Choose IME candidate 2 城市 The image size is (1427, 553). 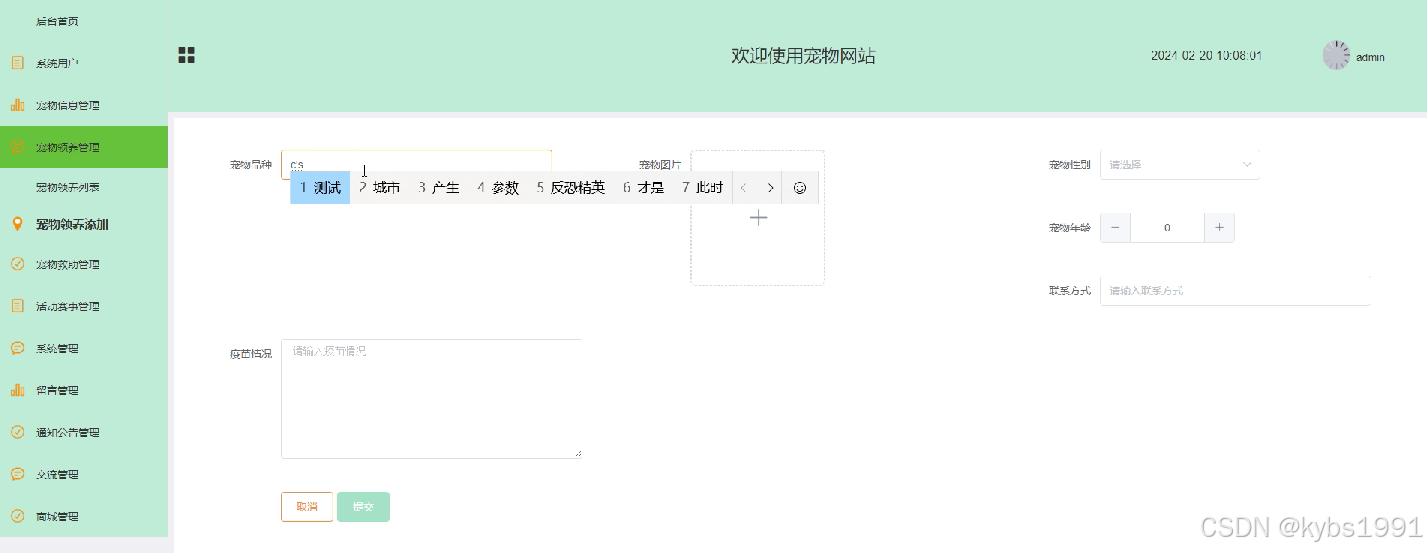tap(380, 187)
